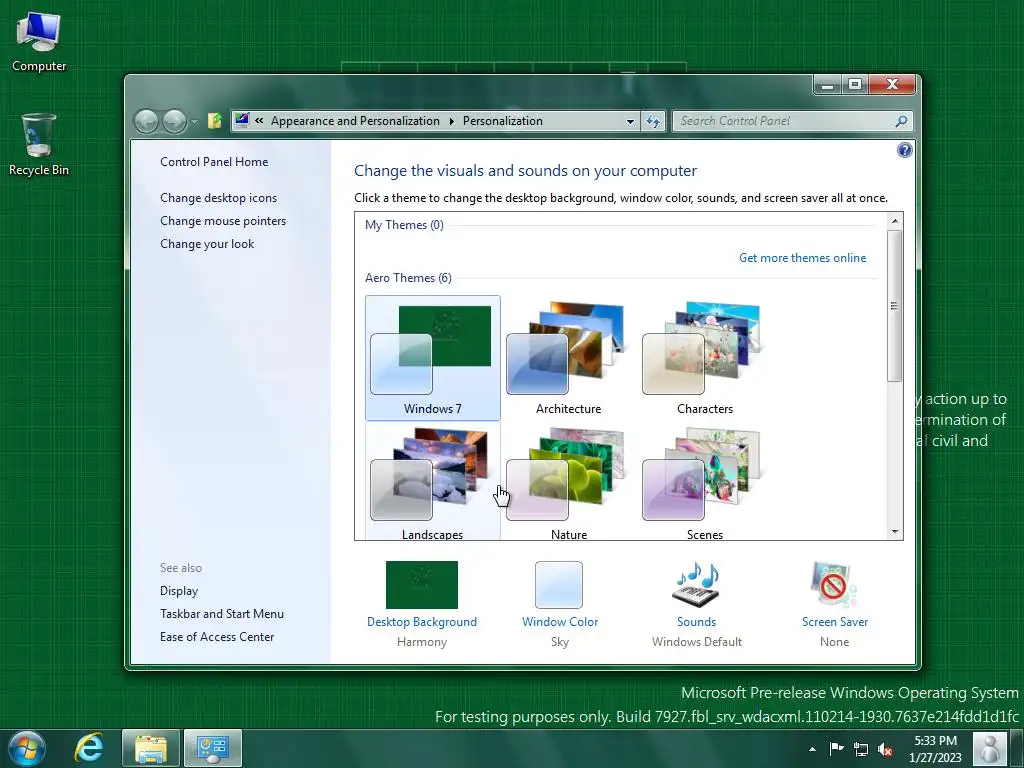Expand the arrow after Appearance and Personalization
The image size is (1024, 768).
point(451,121)
